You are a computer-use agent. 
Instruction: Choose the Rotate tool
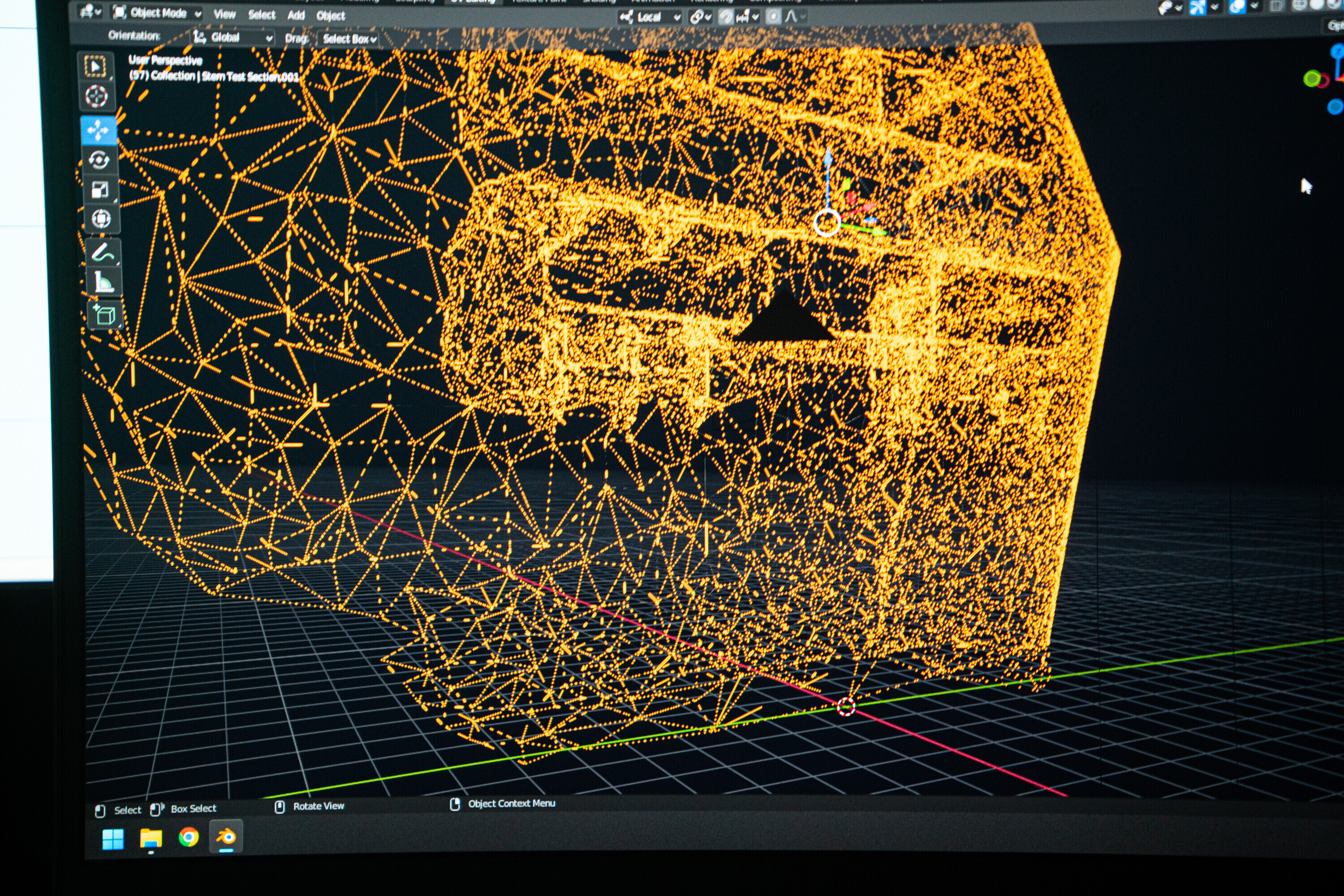coord(99,160)
